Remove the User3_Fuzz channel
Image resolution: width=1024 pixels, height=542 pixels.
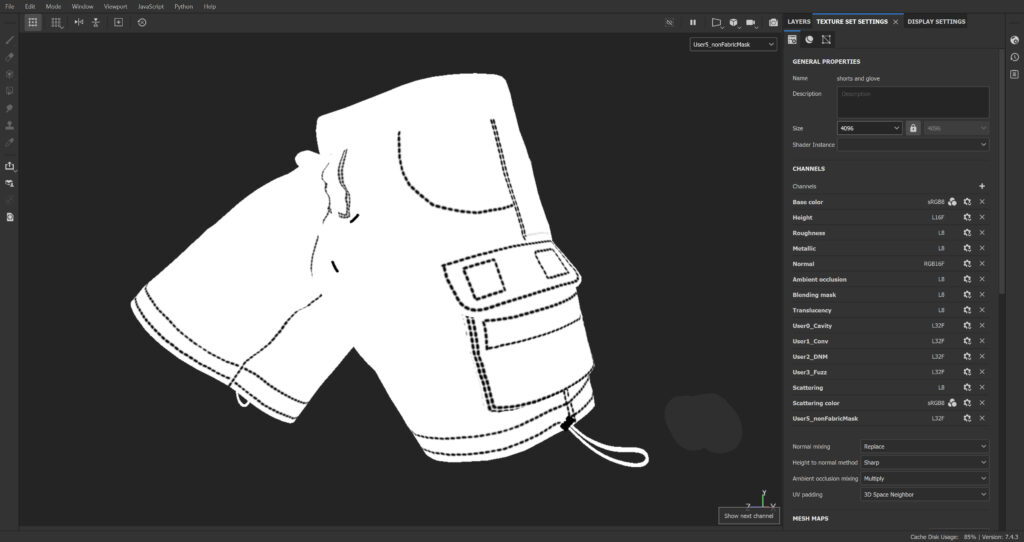(982, 372)
